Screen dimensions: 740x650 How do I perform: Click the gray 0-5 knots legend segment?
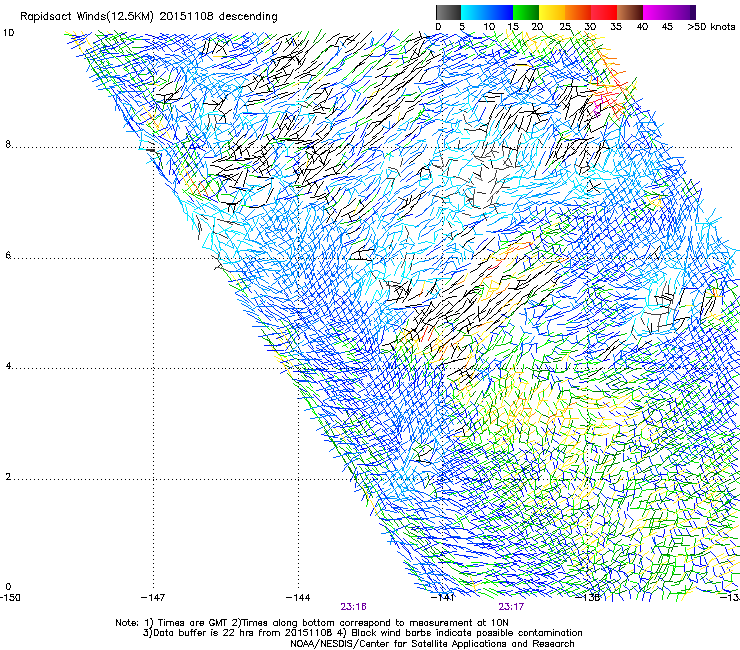click(x=448, y=12)
